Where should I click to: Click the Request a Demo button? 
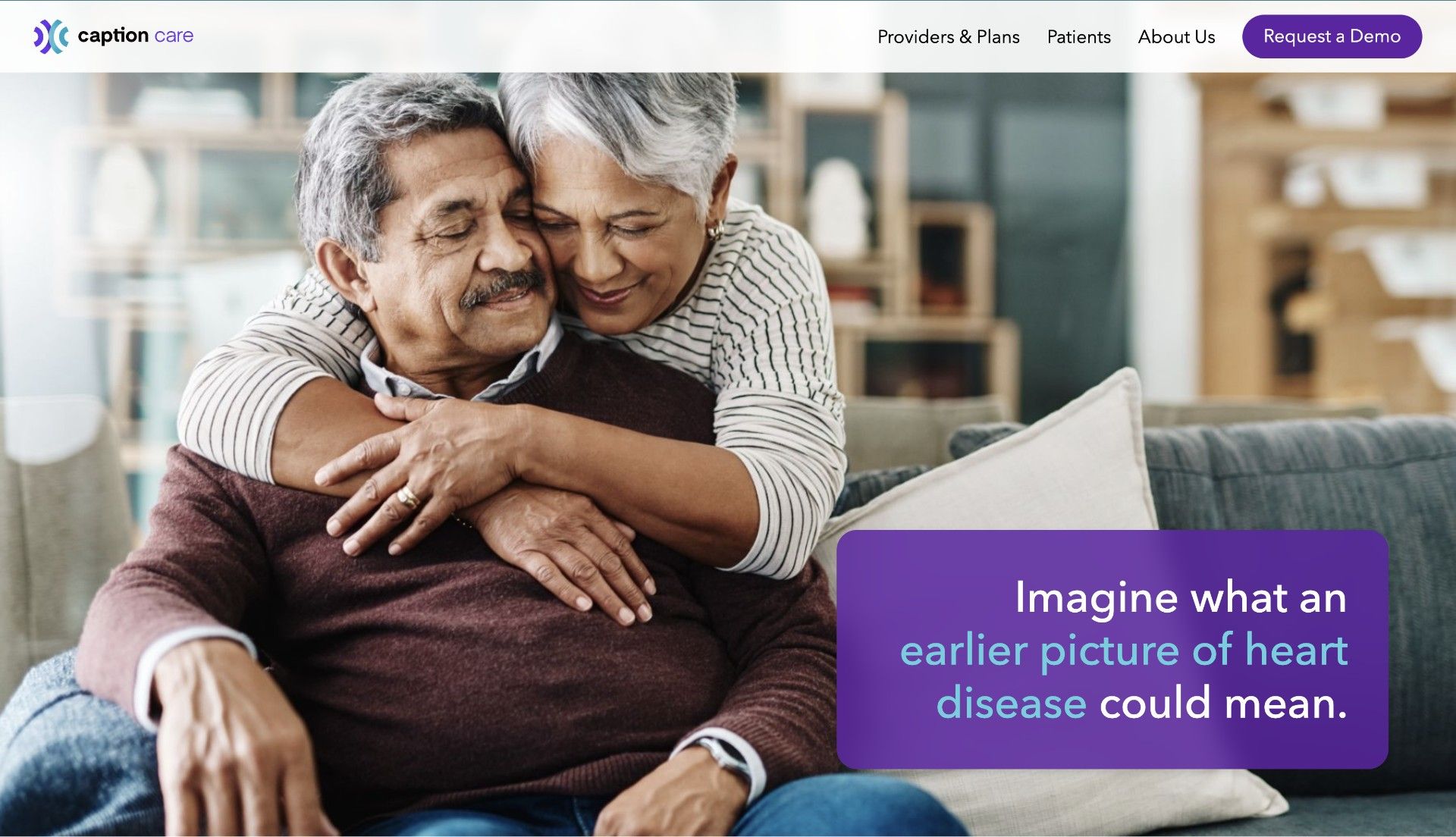point(1332,36)
